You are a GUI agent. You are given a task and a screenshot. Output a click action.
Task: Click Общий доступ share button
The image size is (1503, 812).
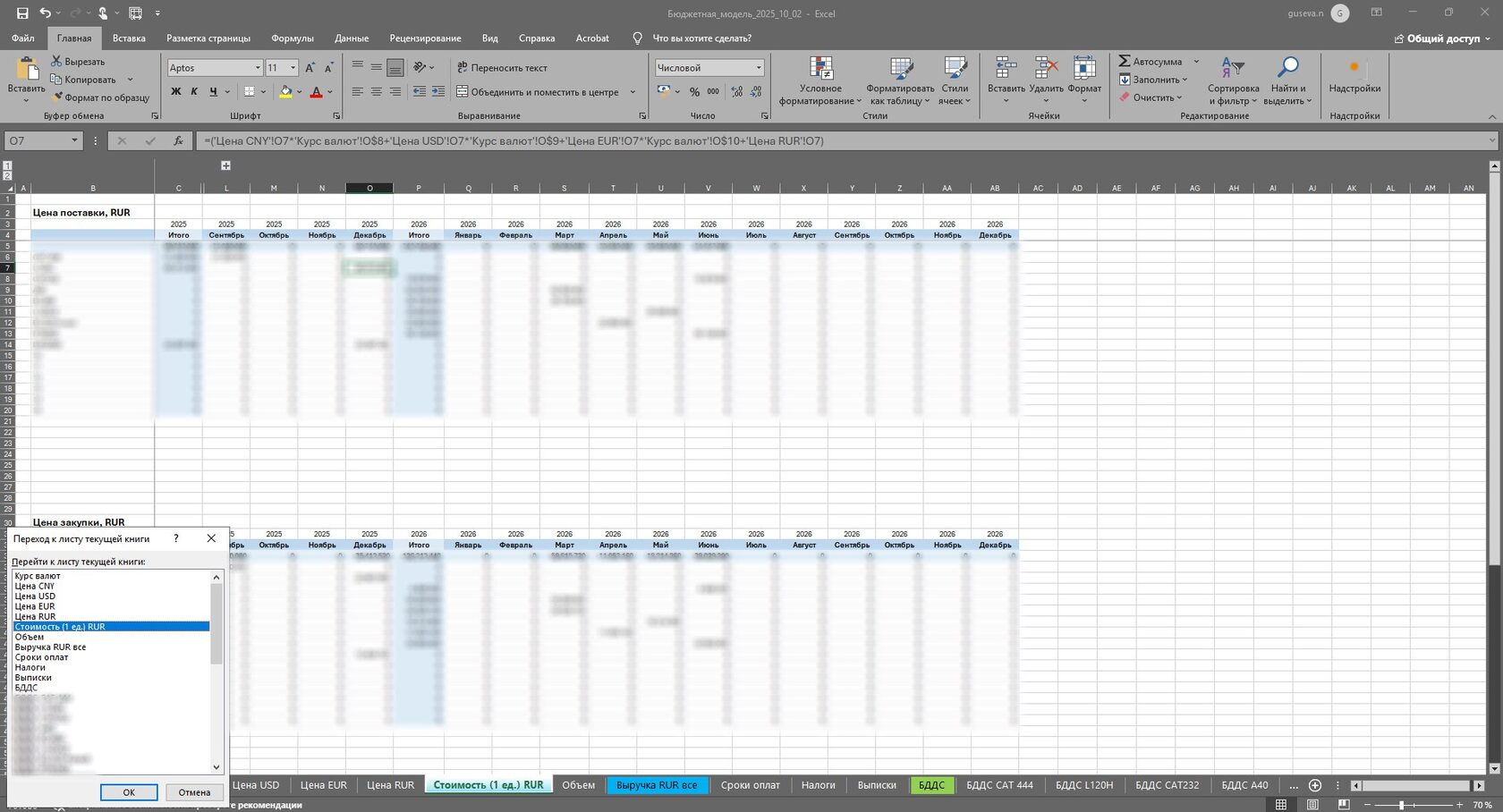click(1442, 38)
